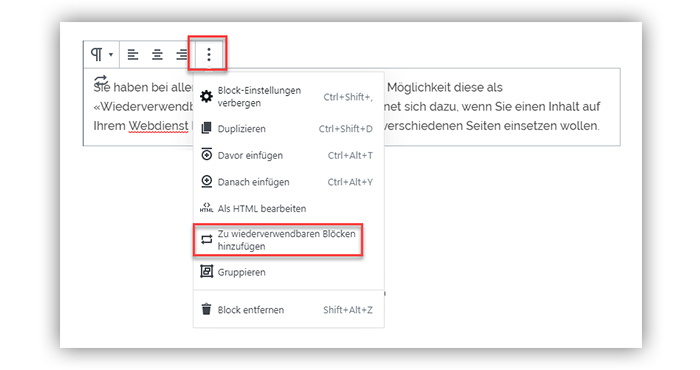Screen dimensions: 700x370
Task: Align text right in block toolbar
Action: click(x=181, y=54)
